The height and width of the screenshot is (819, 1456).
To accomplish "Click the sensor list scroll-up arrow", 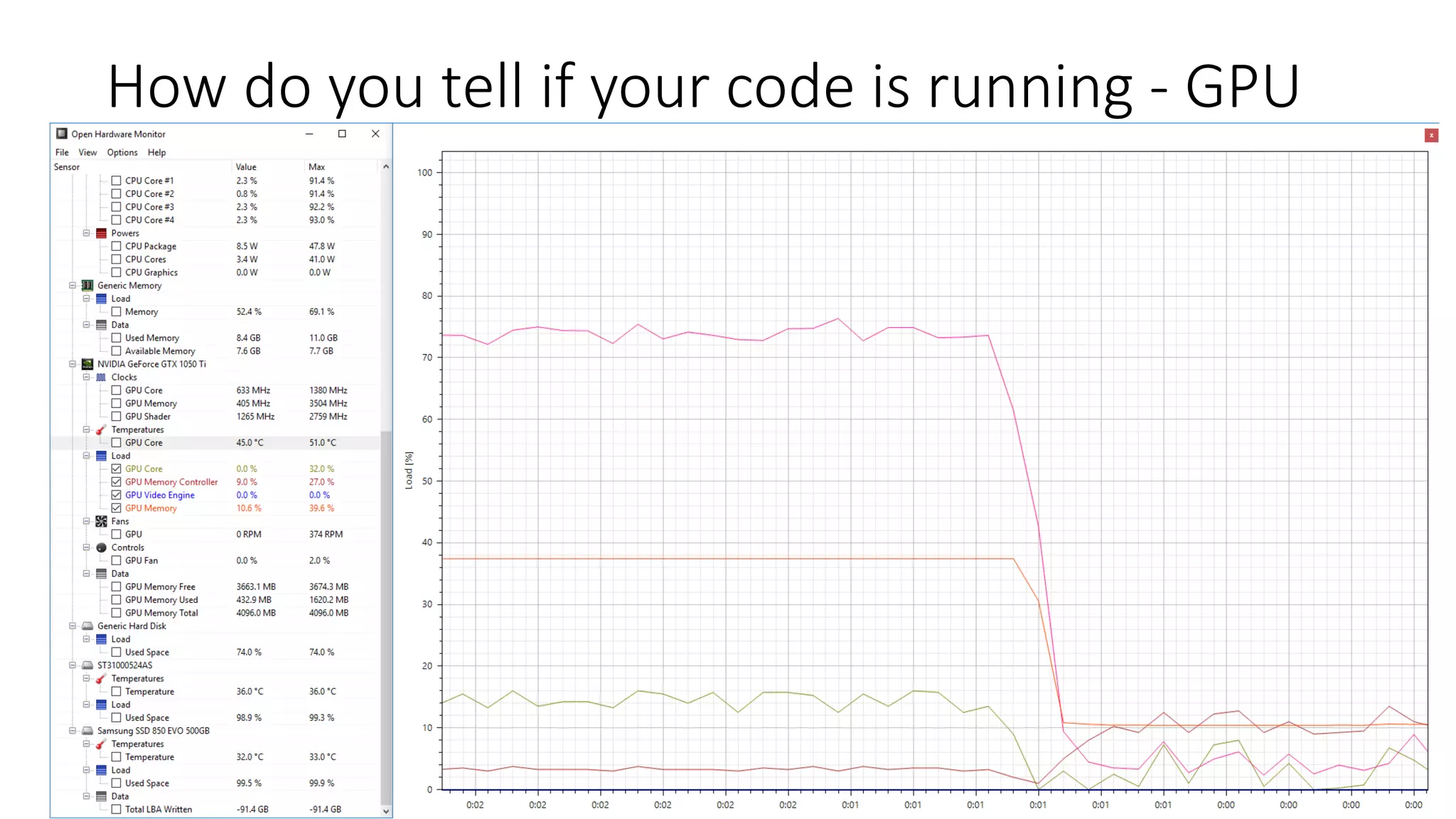I will coord(386,167).
